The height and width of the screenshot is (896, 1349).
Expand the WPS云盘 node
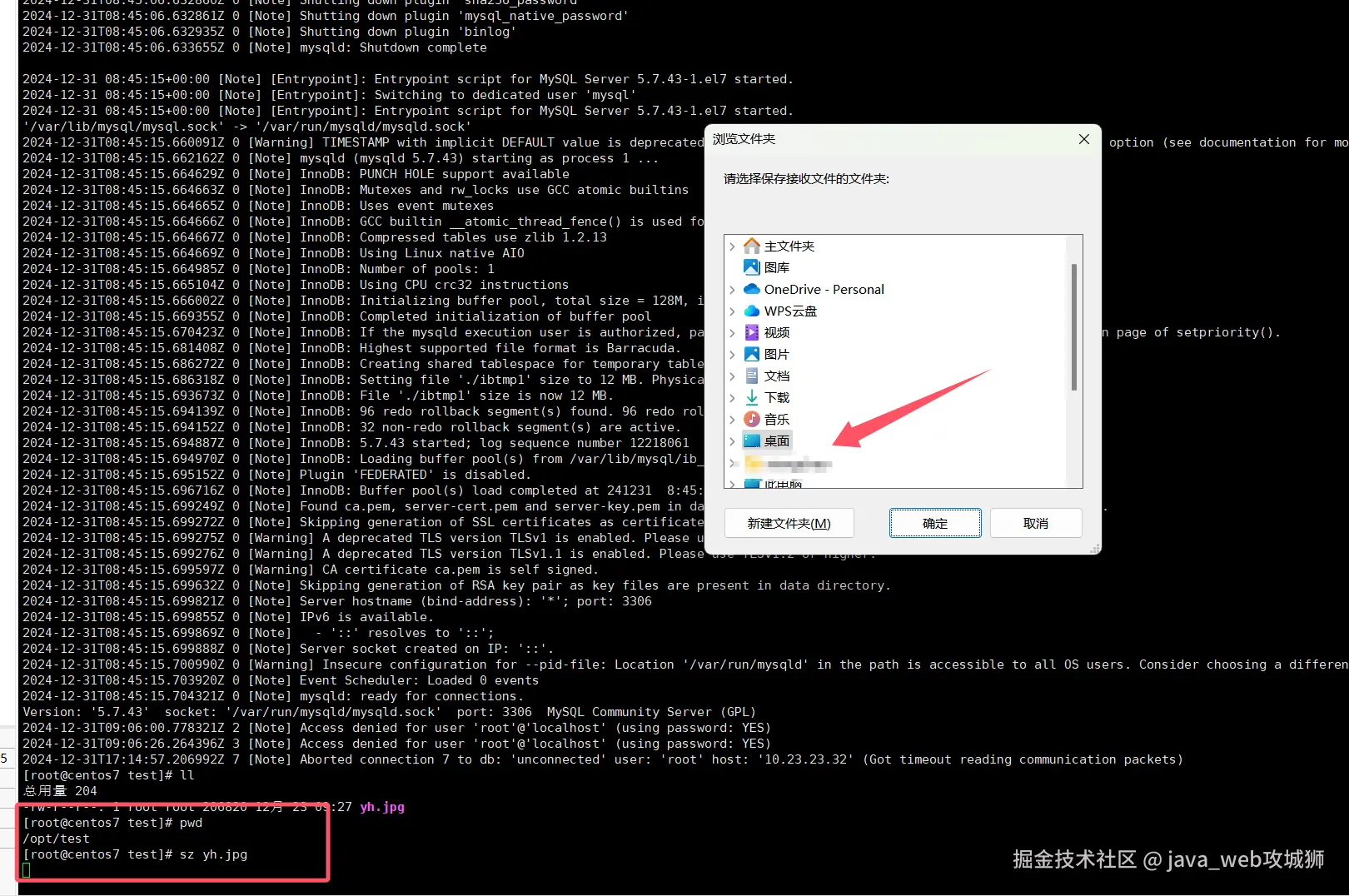pos(733,311)
